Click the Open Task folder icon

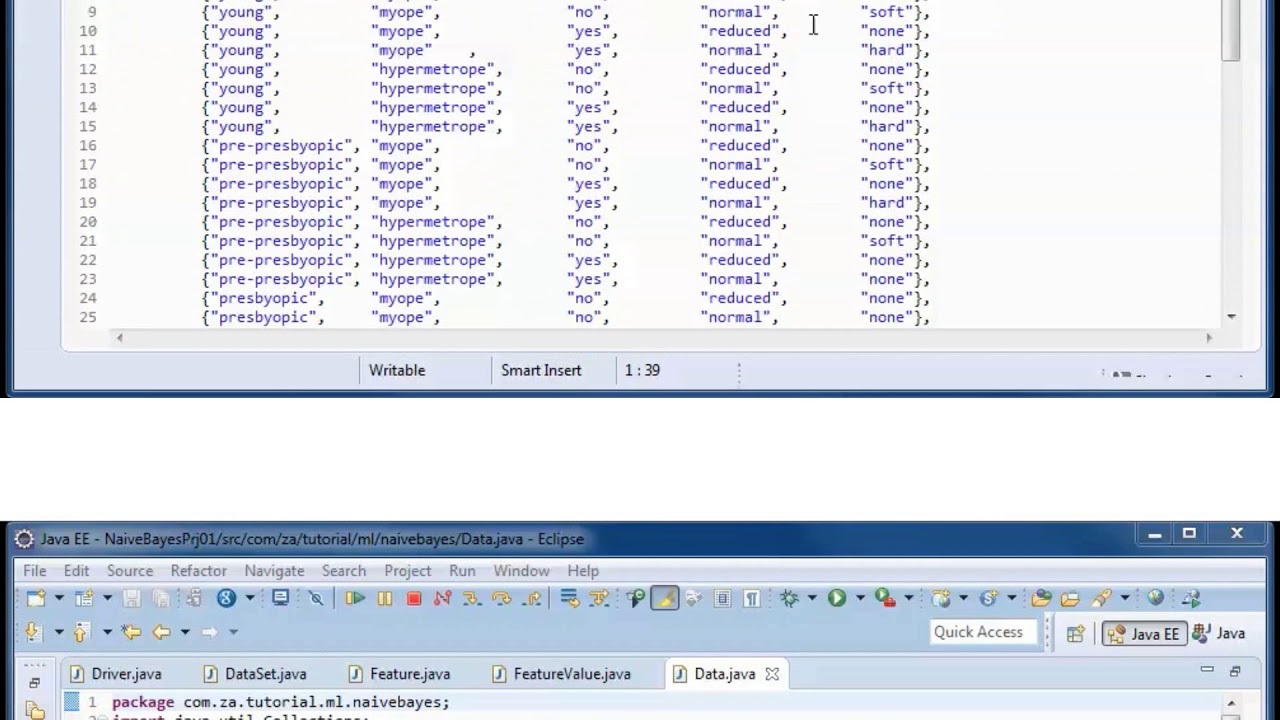tap(1070, 598)
